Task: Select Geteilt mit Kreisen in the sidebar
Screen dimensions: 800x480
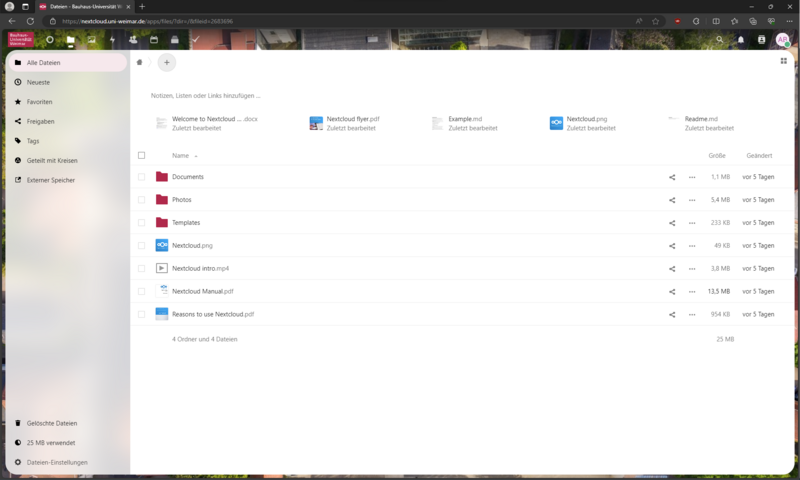Action: [x=67, y=160]
